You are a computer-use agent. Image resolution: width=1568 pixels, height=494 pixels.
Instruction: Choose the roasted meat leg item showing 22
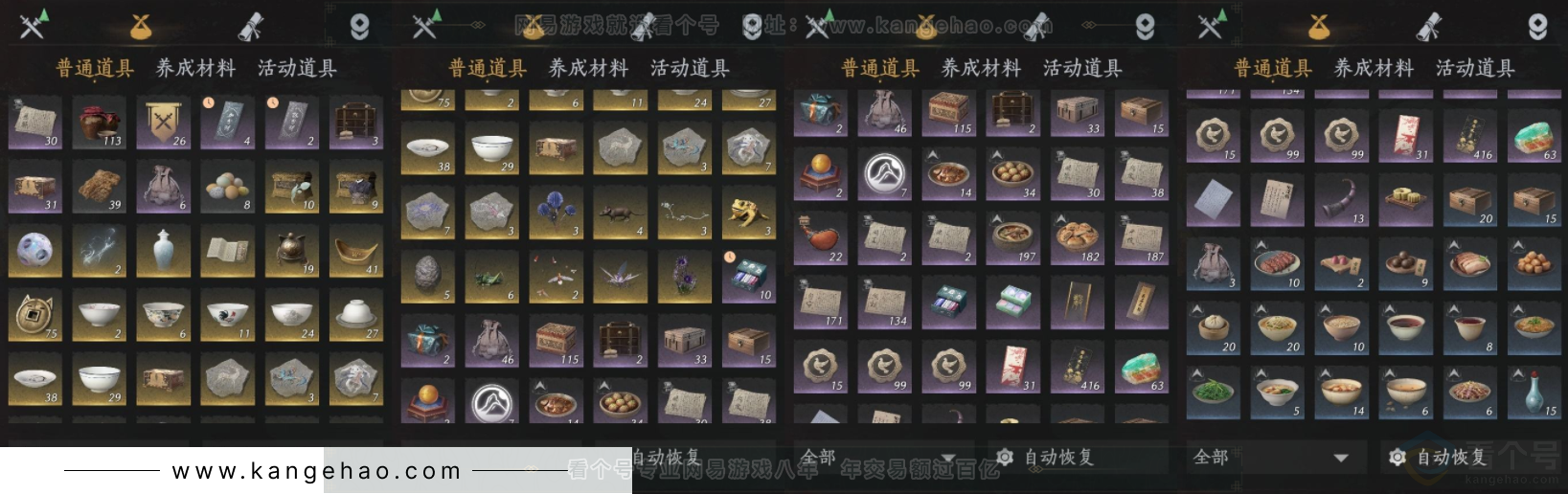(x=821, y=238)
